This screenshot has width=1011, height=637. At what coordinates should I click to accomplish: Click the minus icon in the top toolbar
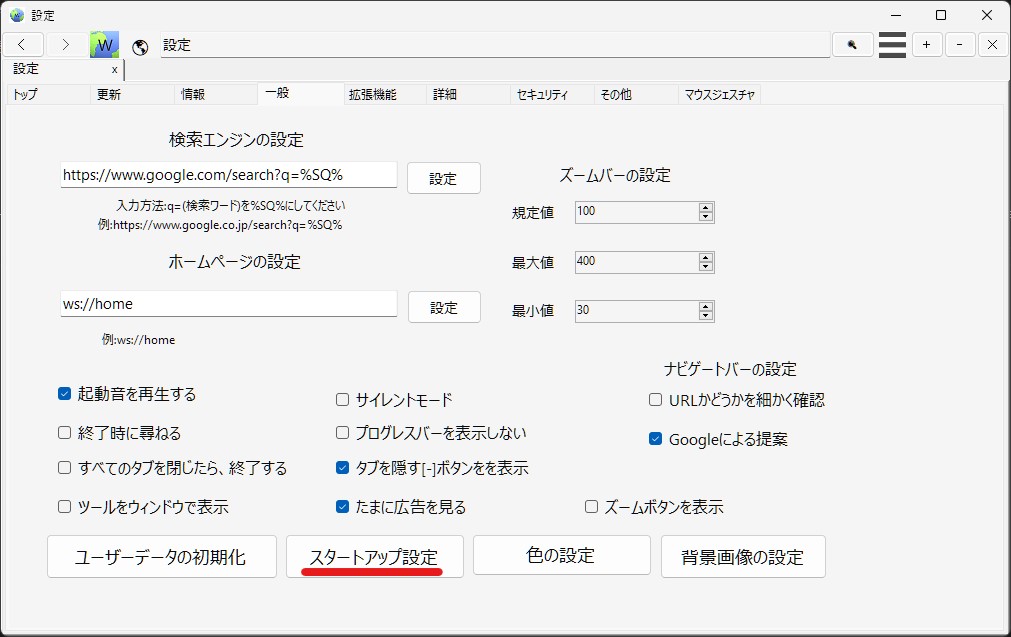click(960, 44)
